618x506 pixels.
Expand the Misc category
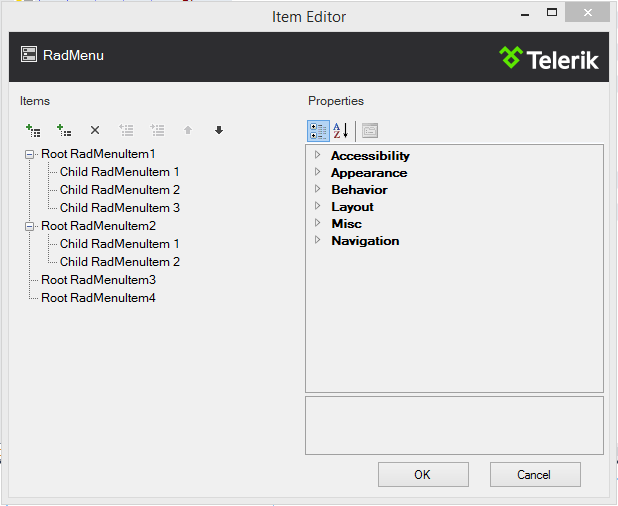[318, 222]
